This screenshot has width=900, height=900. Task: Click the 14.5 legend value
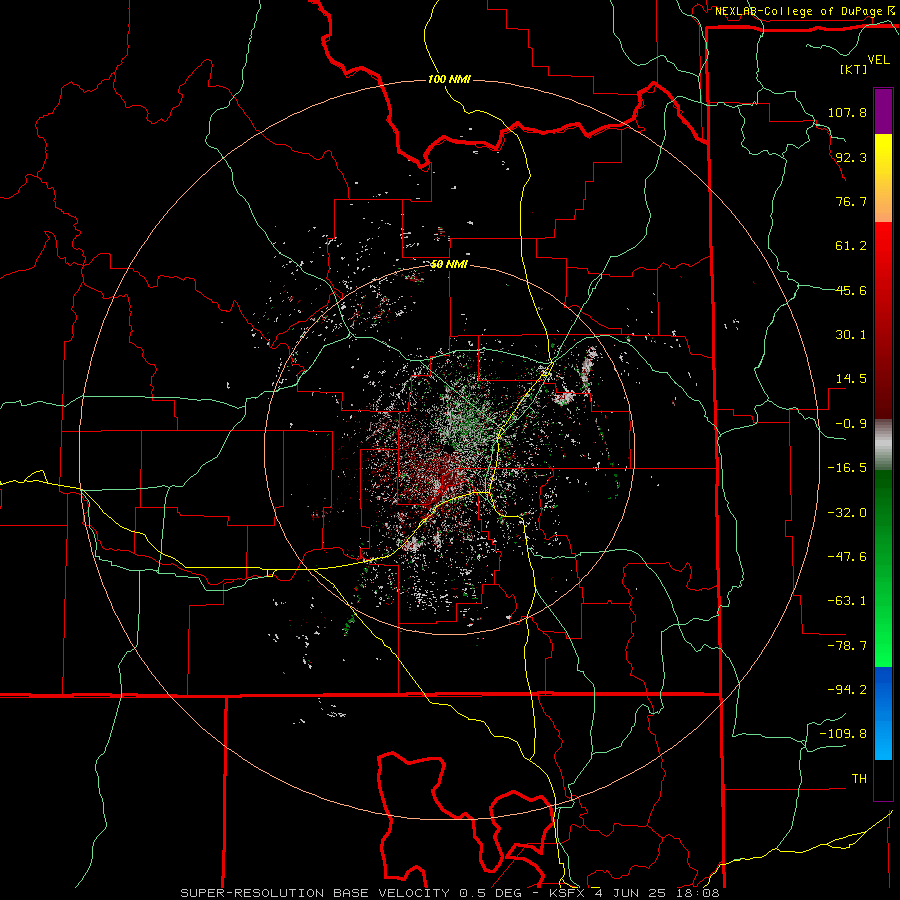(x=851, y=379)
